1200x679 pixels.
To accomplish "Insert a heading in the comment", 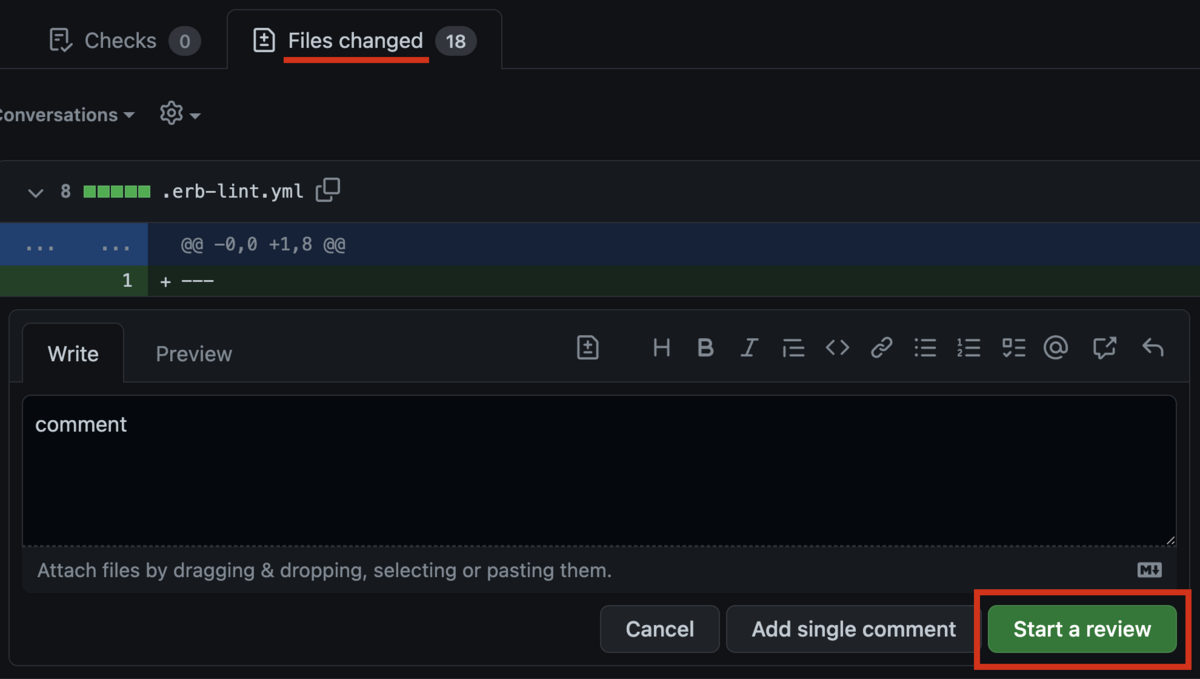I will pos(661,347).
